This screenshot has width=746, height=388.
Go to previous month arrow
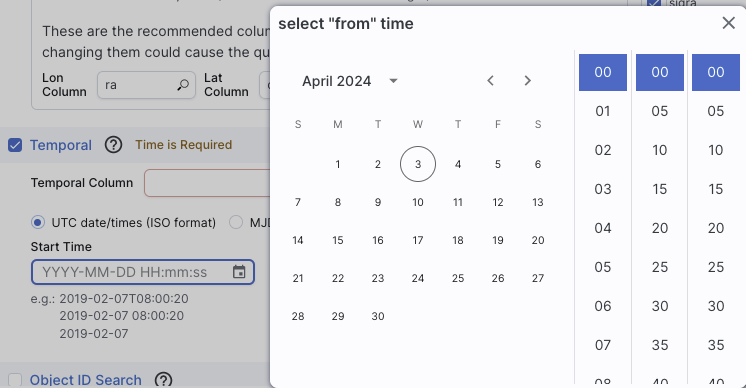click(491, 81)
